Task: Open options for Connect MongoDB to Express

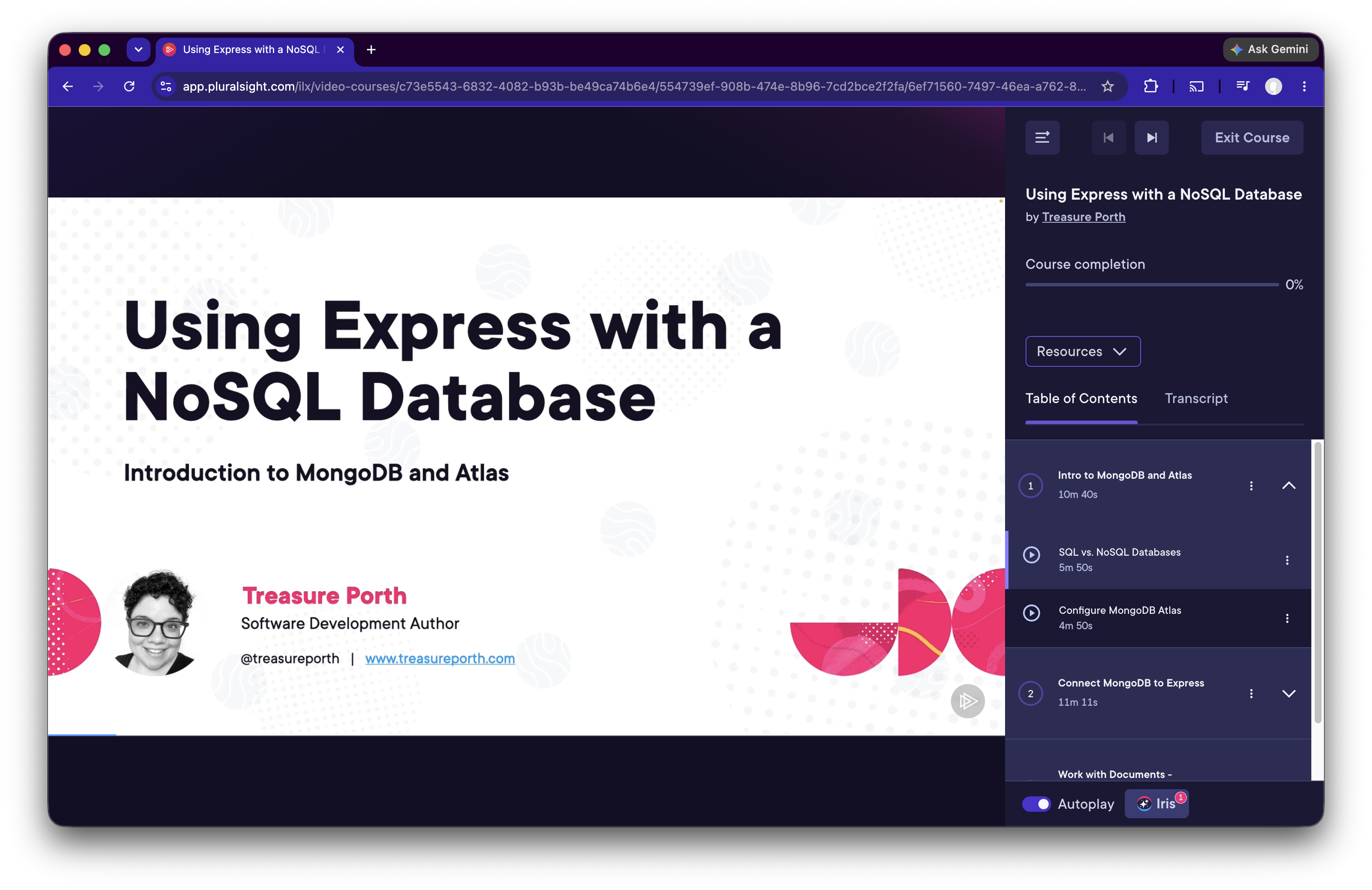Action: 1251,693
